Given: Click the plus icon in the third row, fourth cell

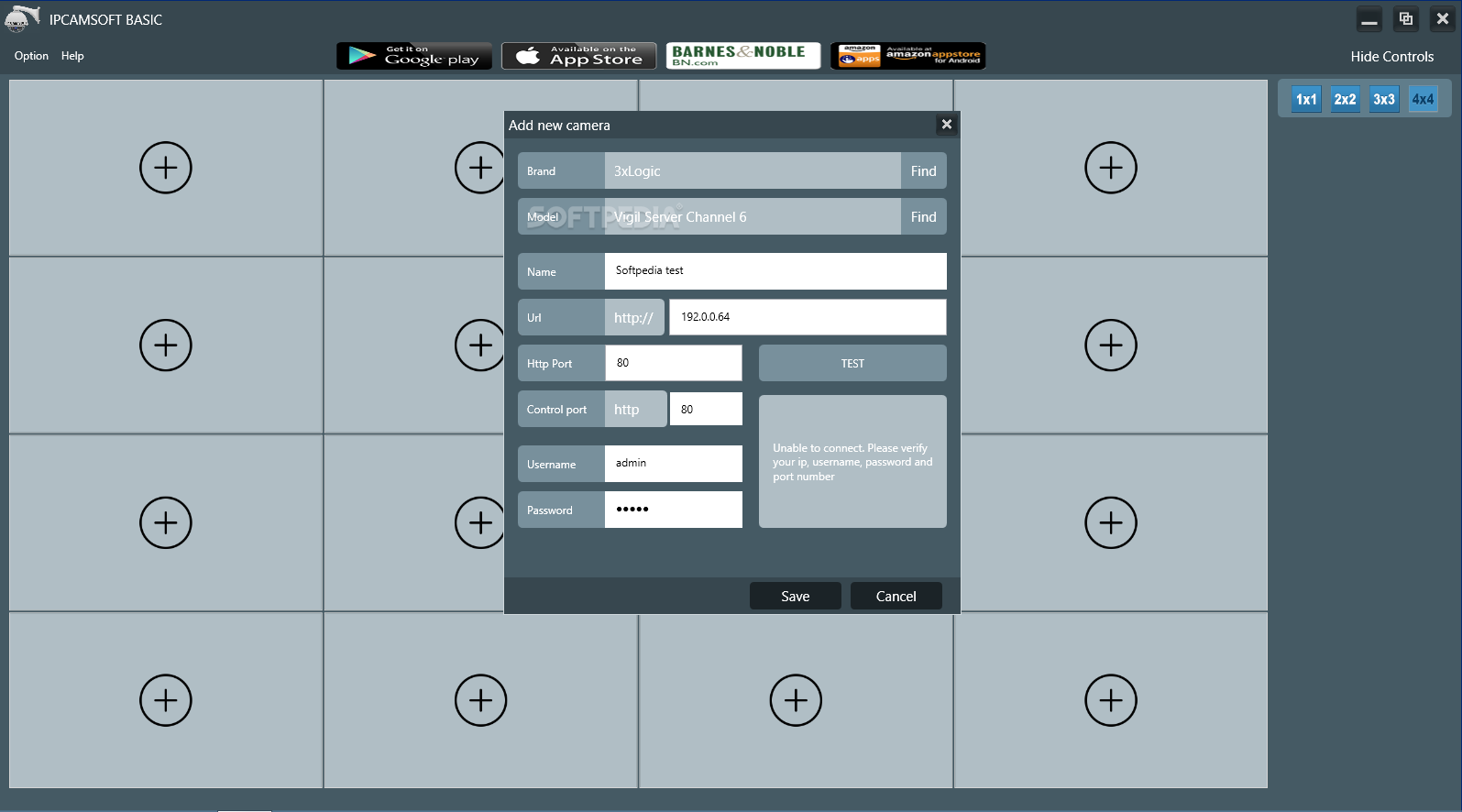Looking at the screenshot, I should click(1111, 523).
